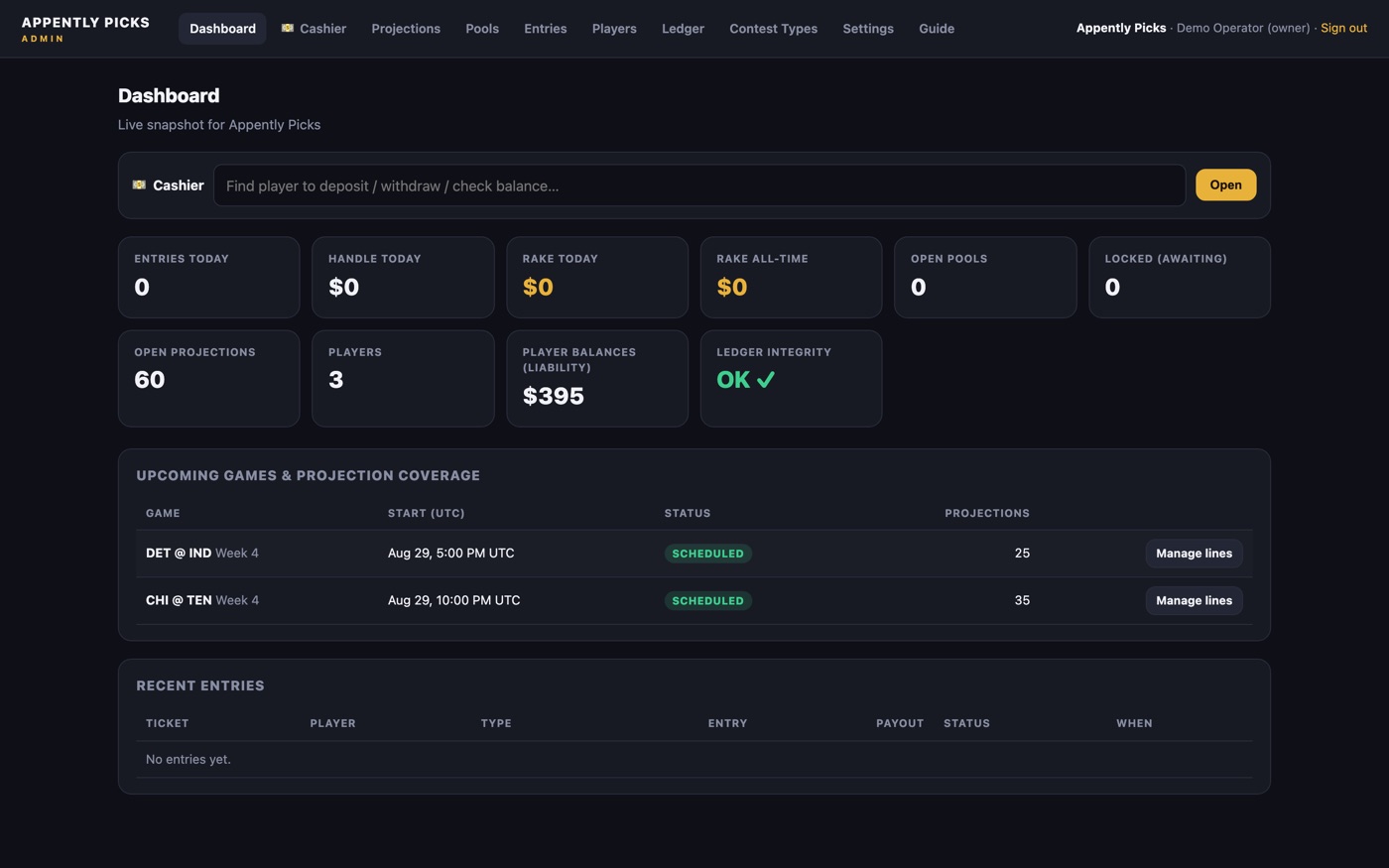Click the projections count 35
The image size is (1389, 868).
pyautogui.click(x=1022, y=600)
